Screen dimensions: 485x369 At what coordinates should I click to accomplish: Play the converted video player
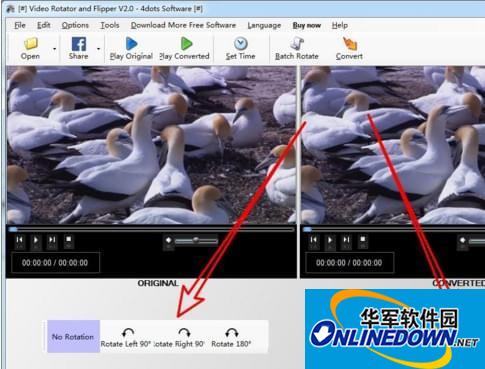click(x=330, y=240)
